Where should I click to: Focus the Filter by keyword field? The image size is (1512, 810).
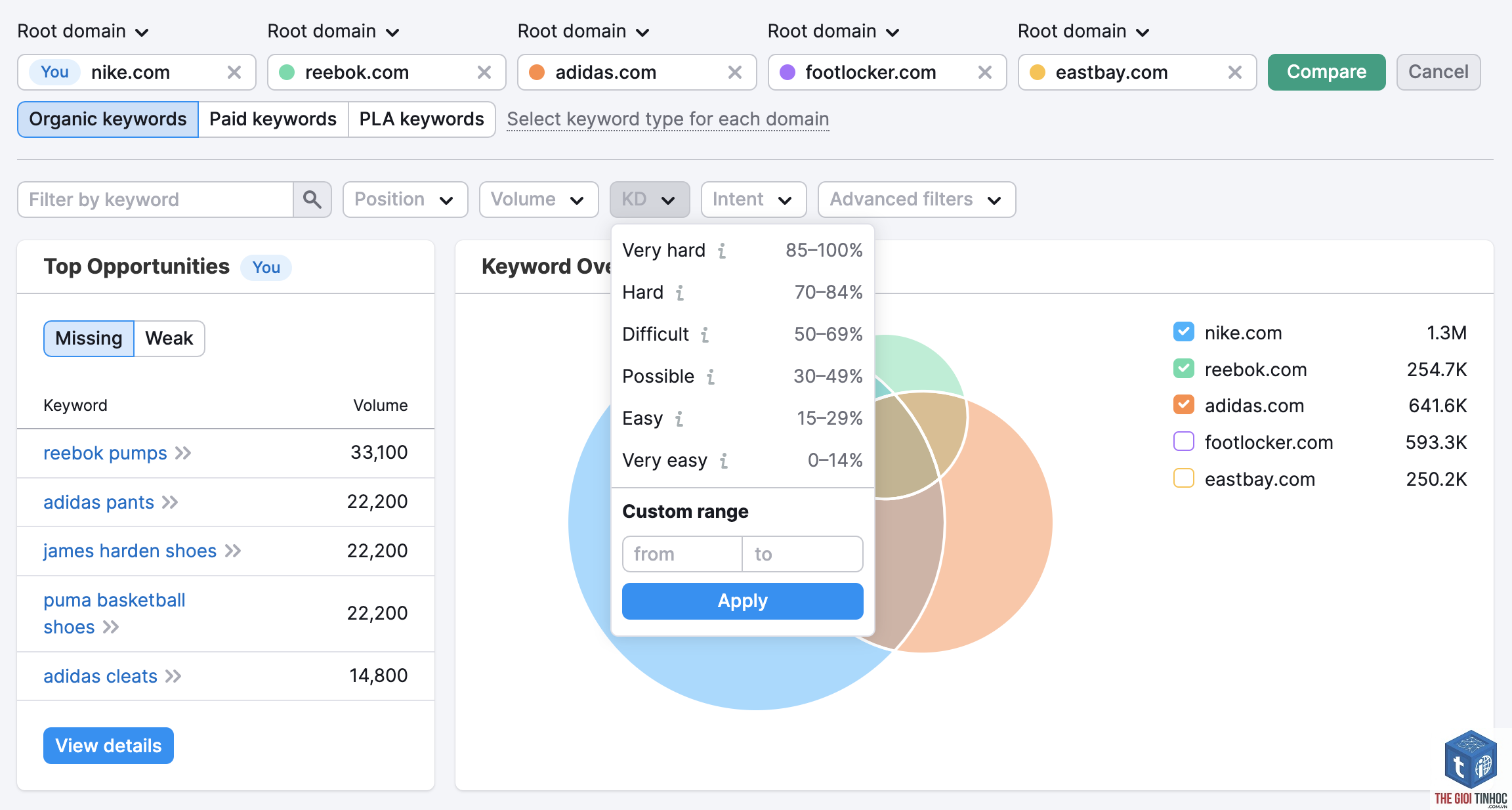click(156, 200)
